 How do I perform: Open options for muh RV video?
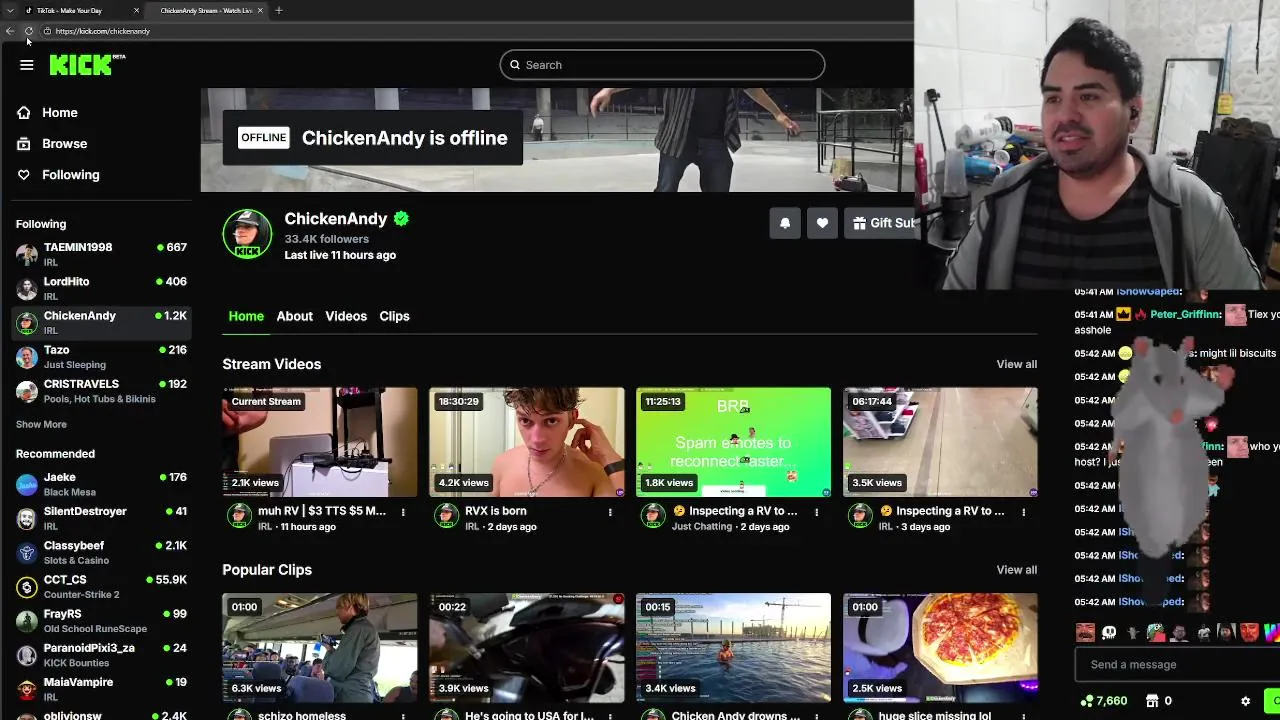tap(403, 512)
